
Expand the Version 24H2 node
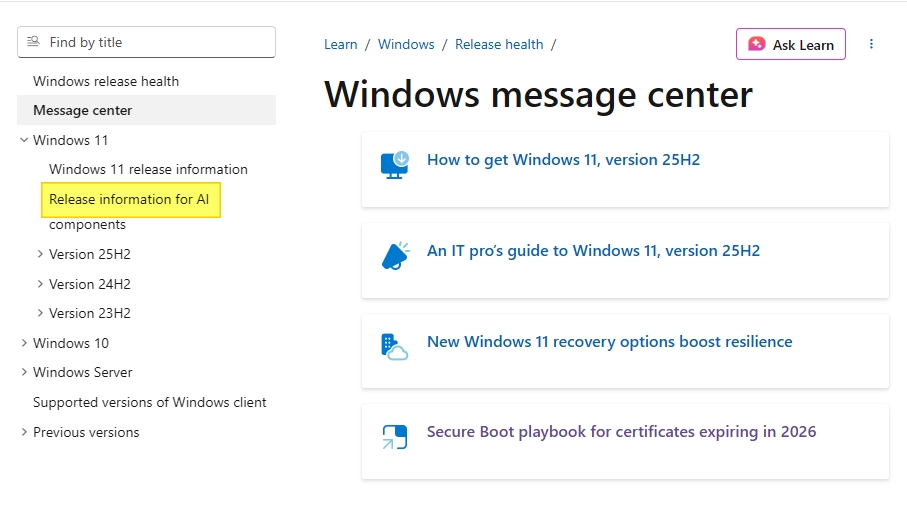pos(40,284)
